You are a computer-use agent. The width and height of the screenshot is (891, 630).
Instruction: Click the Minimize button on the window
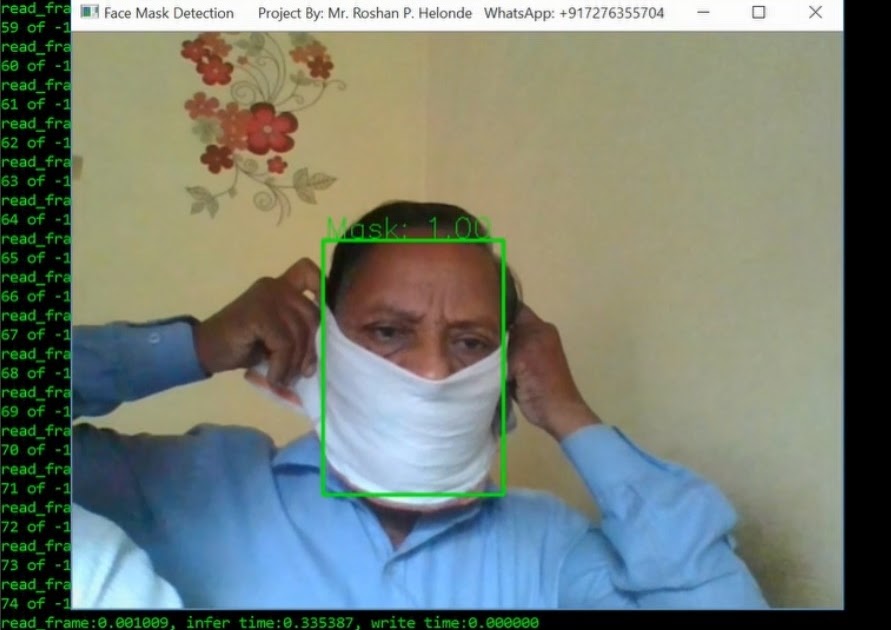[x=704, y=14]
